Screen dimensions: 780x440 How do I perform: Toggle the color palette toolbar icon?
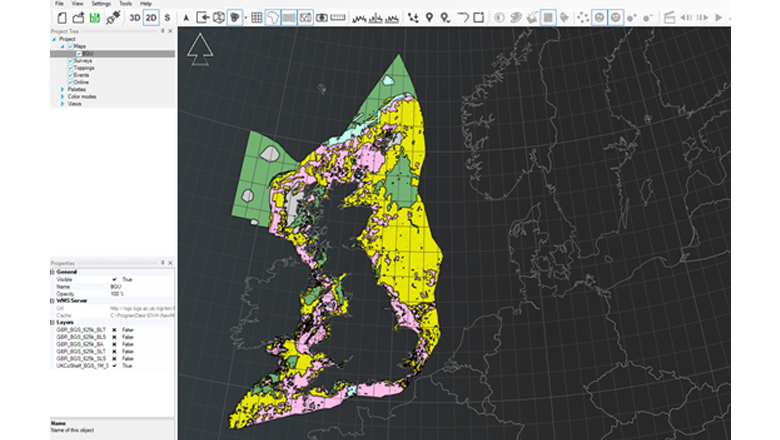coord(235,18)
